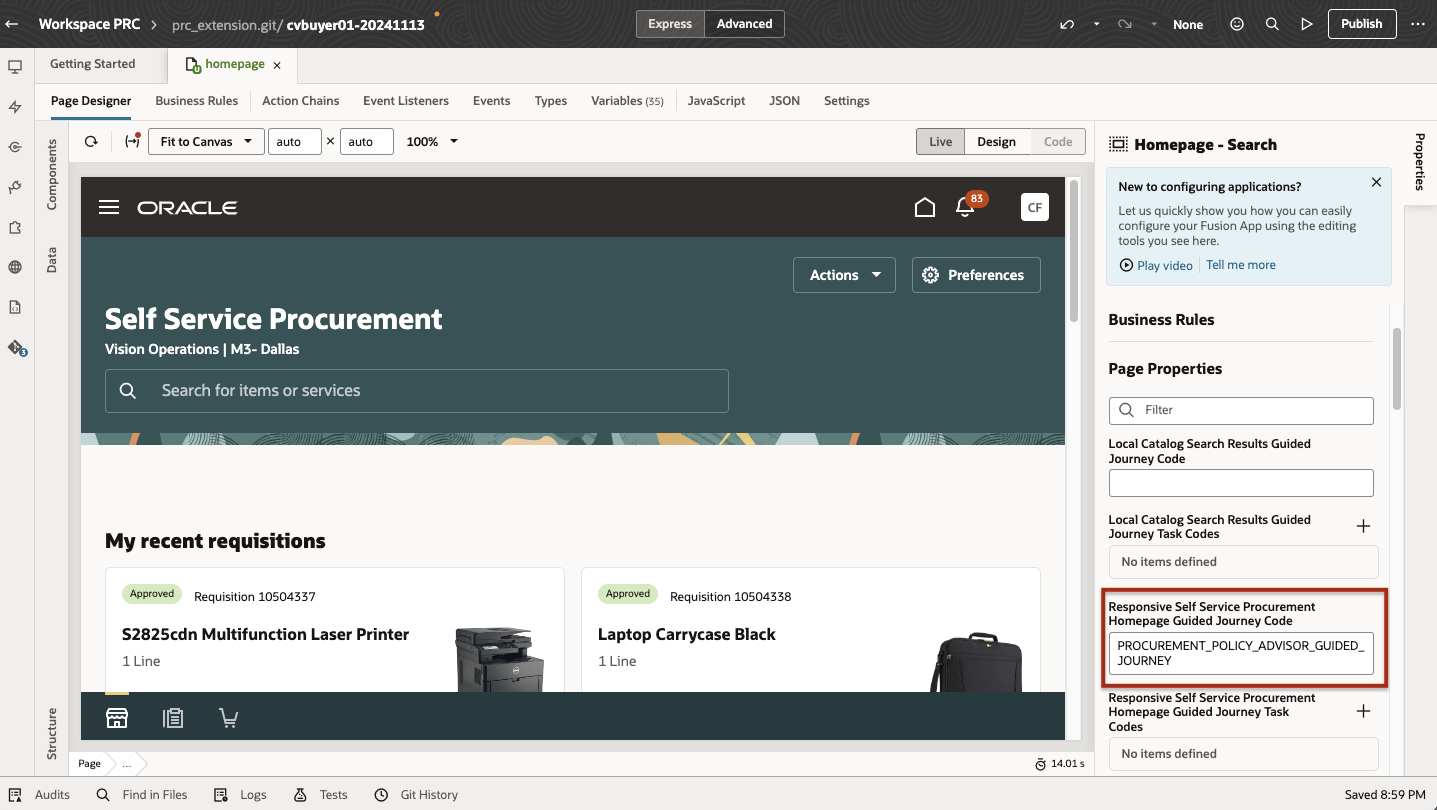
Task: Add Local Catalog Search Results Journey Task Code
Action: click(1363, 526)
